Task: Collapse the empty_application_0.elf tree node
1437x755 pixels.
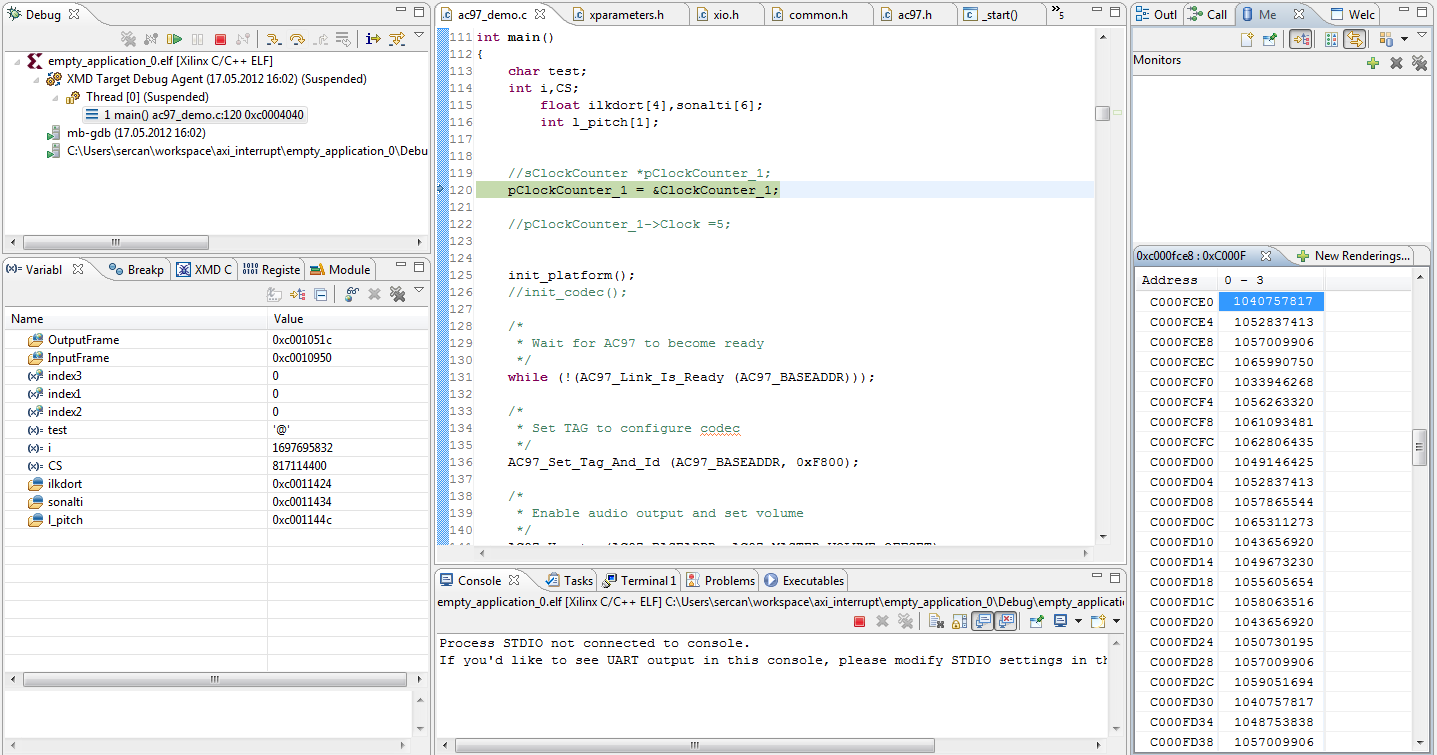Action: (x=17, y=61)
